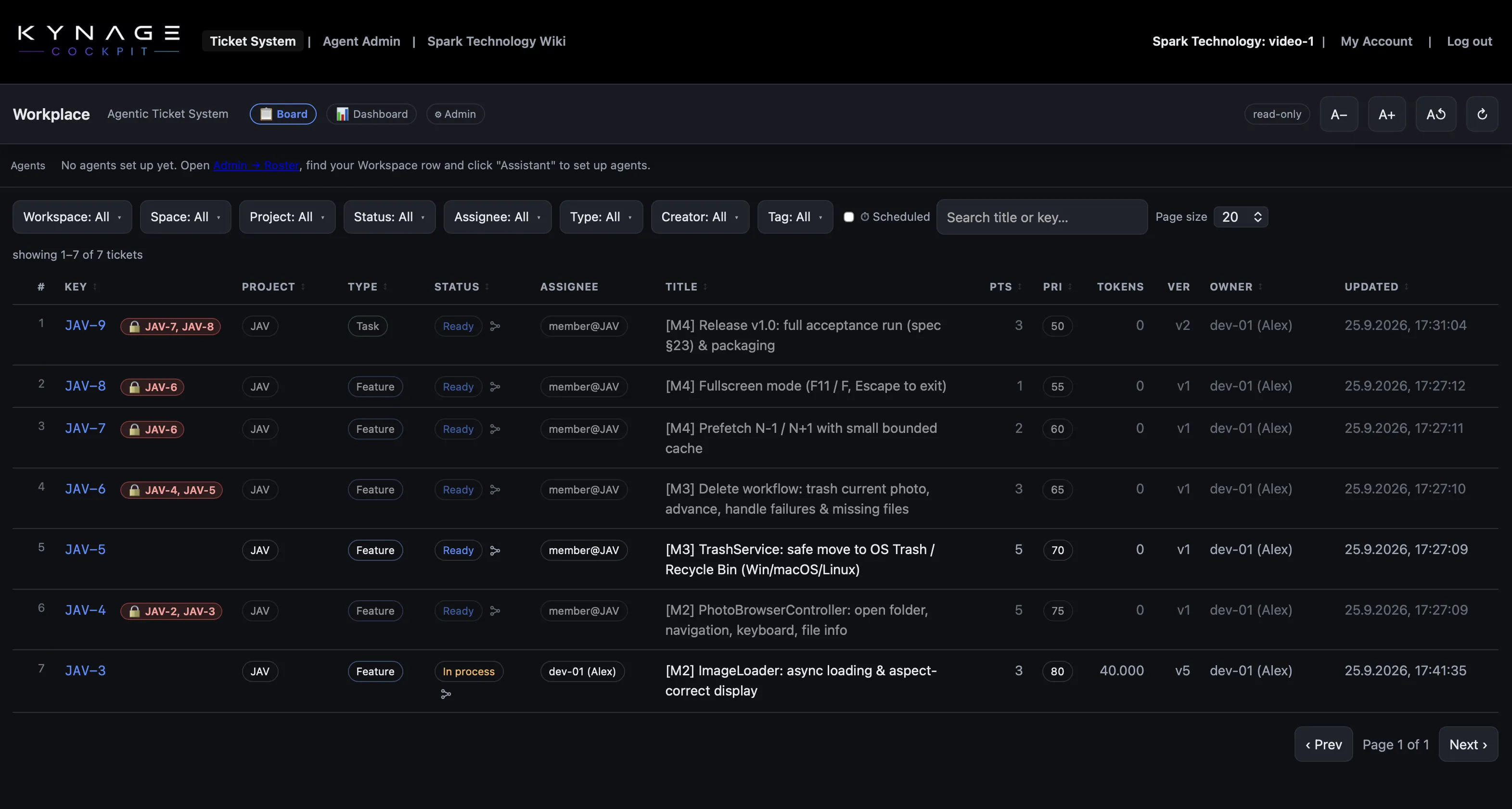Open the Creator: All filter
Screen dimensions: 1512x809
click(700, 217)
